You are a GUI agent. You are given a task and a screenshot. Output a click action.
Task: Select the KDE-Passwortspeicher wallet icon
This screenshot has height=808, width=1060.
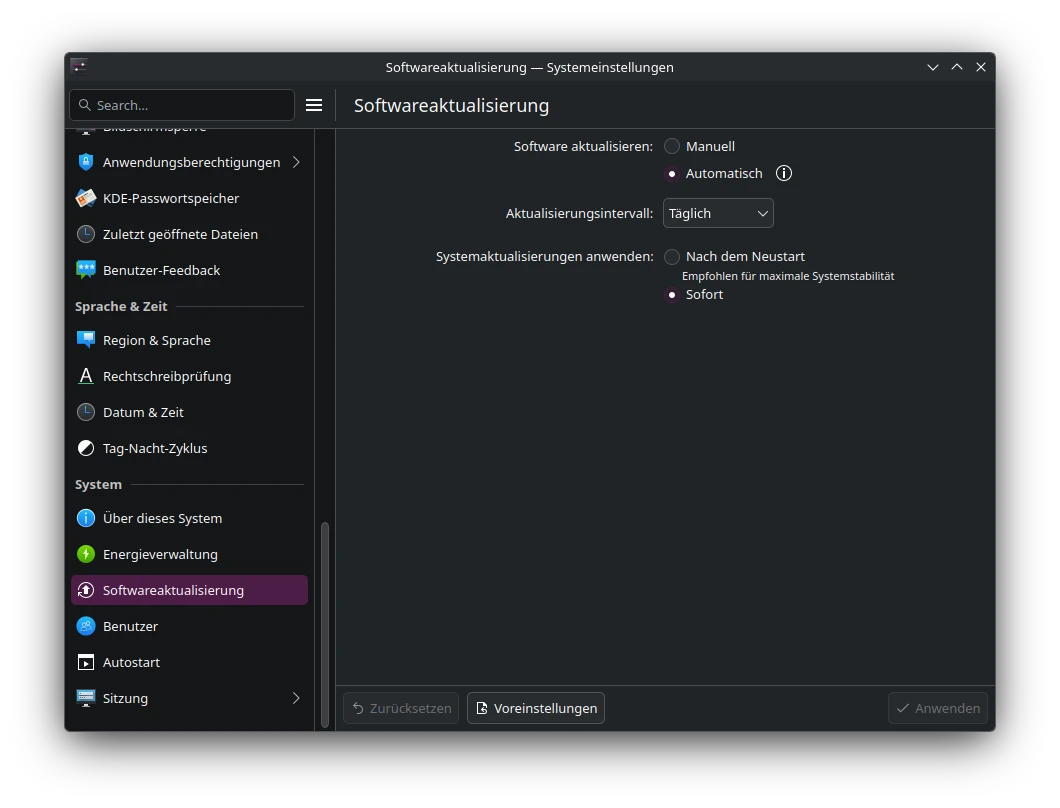pyautogui.click(x=86, y=198)
